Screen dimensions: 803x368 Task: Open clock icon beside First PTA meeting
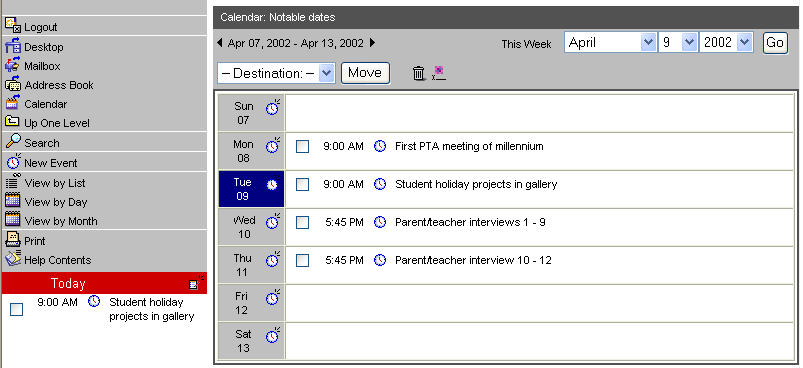[379, 146]
